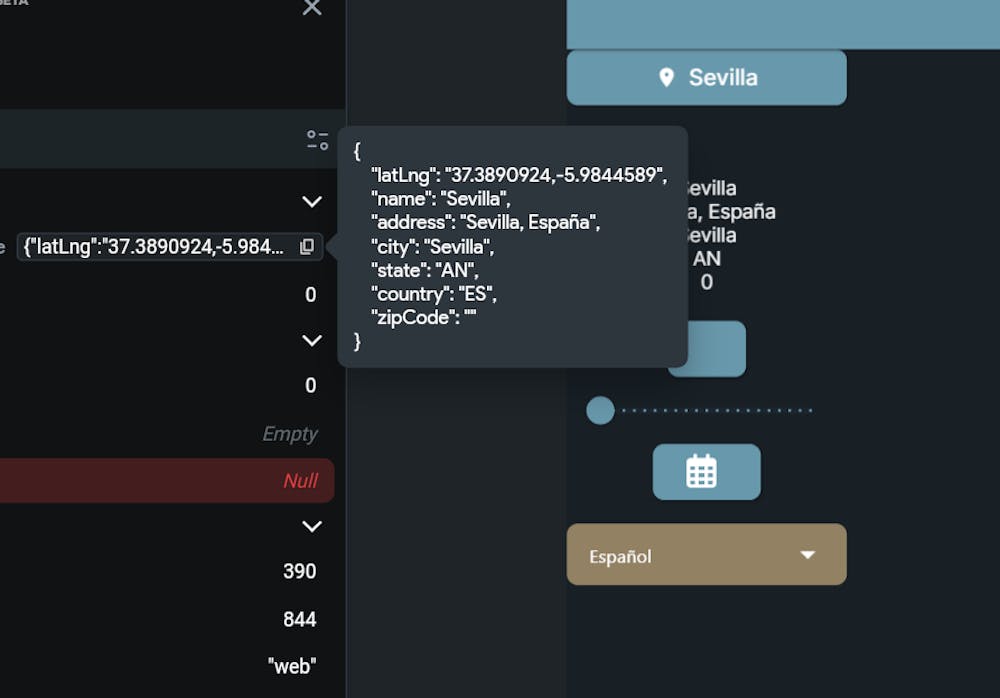This screenshot has height=698, width=1000.
Task: Copy the latLng JSON value
Action: coord(307,246)
